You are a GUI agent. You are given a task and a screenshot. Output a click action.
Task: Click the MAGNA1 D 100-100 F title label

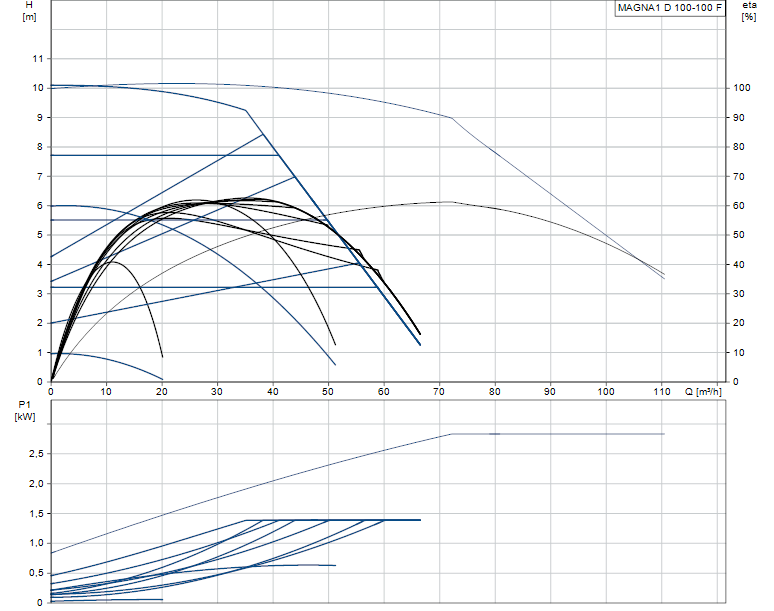[669, 8]
